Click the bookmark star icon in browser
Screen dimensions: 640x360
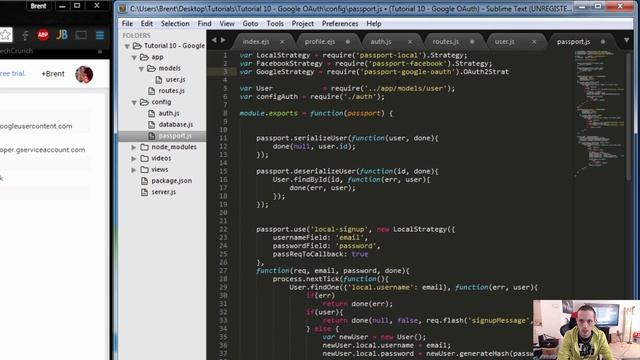click(x=5, y=35)
